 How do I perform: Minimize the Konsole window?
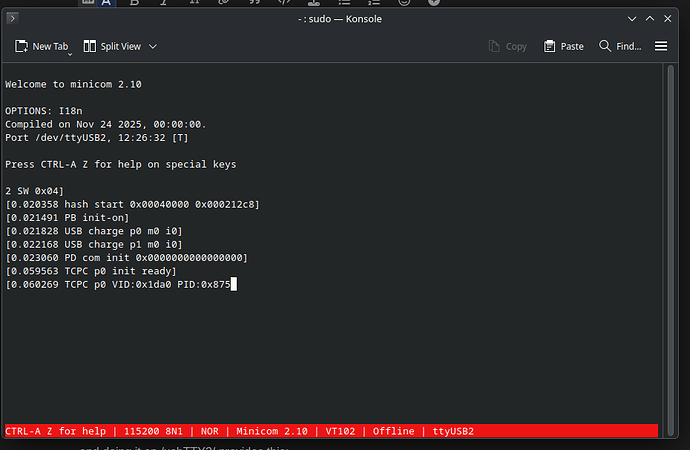(x=632, y=18)
